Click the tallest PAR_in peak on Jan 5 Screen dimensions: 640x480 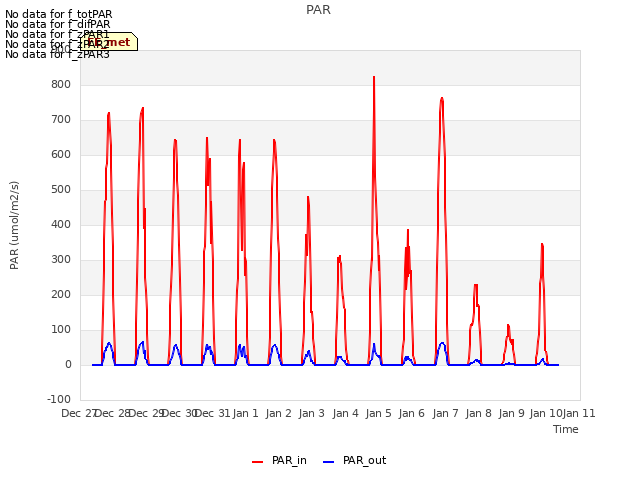pos(374,78)
